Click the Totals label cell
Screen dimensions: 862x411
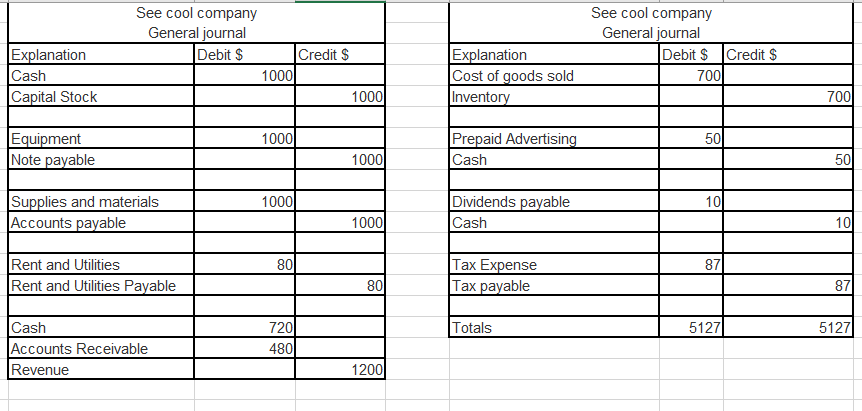pos(555,328)
